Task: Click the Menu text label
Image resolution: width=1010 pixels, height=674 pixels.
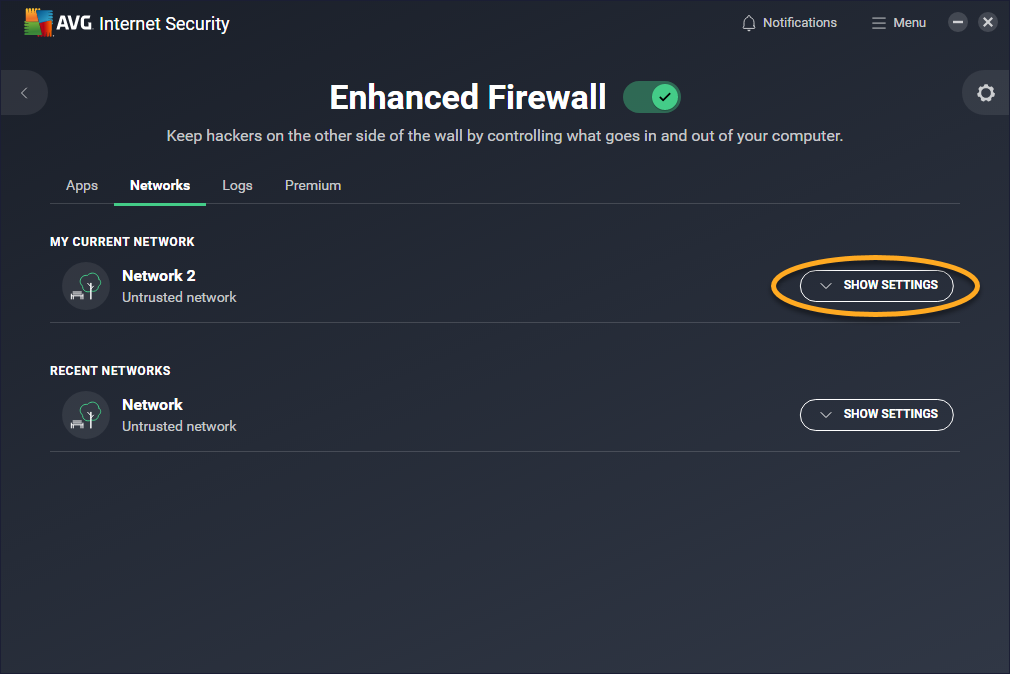Action: 910,23
